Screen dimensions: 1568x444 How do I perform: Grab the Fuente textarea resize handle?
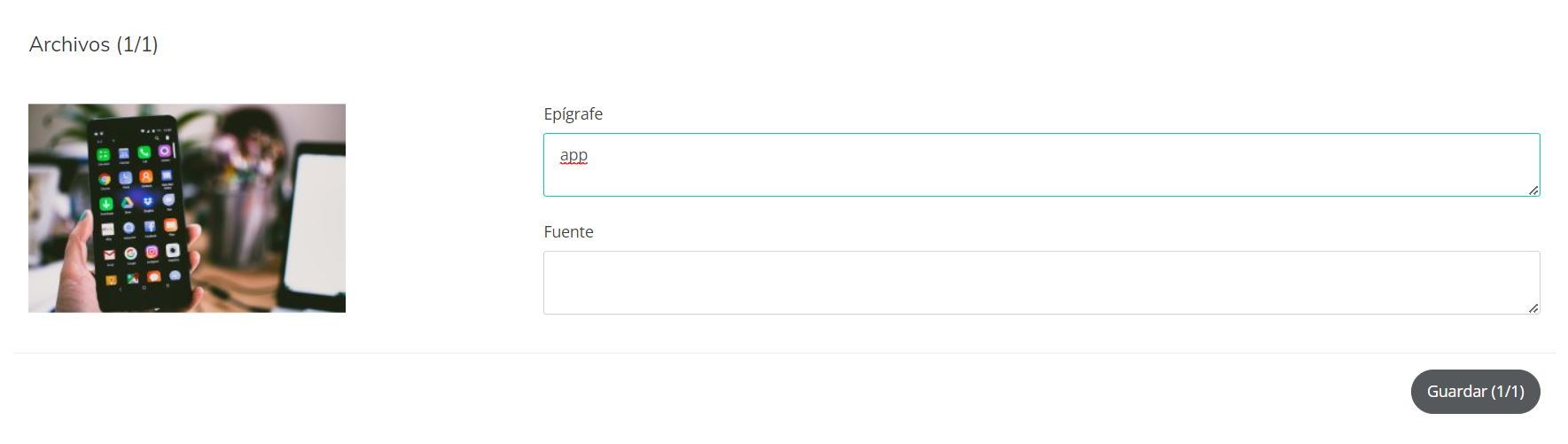click(1533, 308)
